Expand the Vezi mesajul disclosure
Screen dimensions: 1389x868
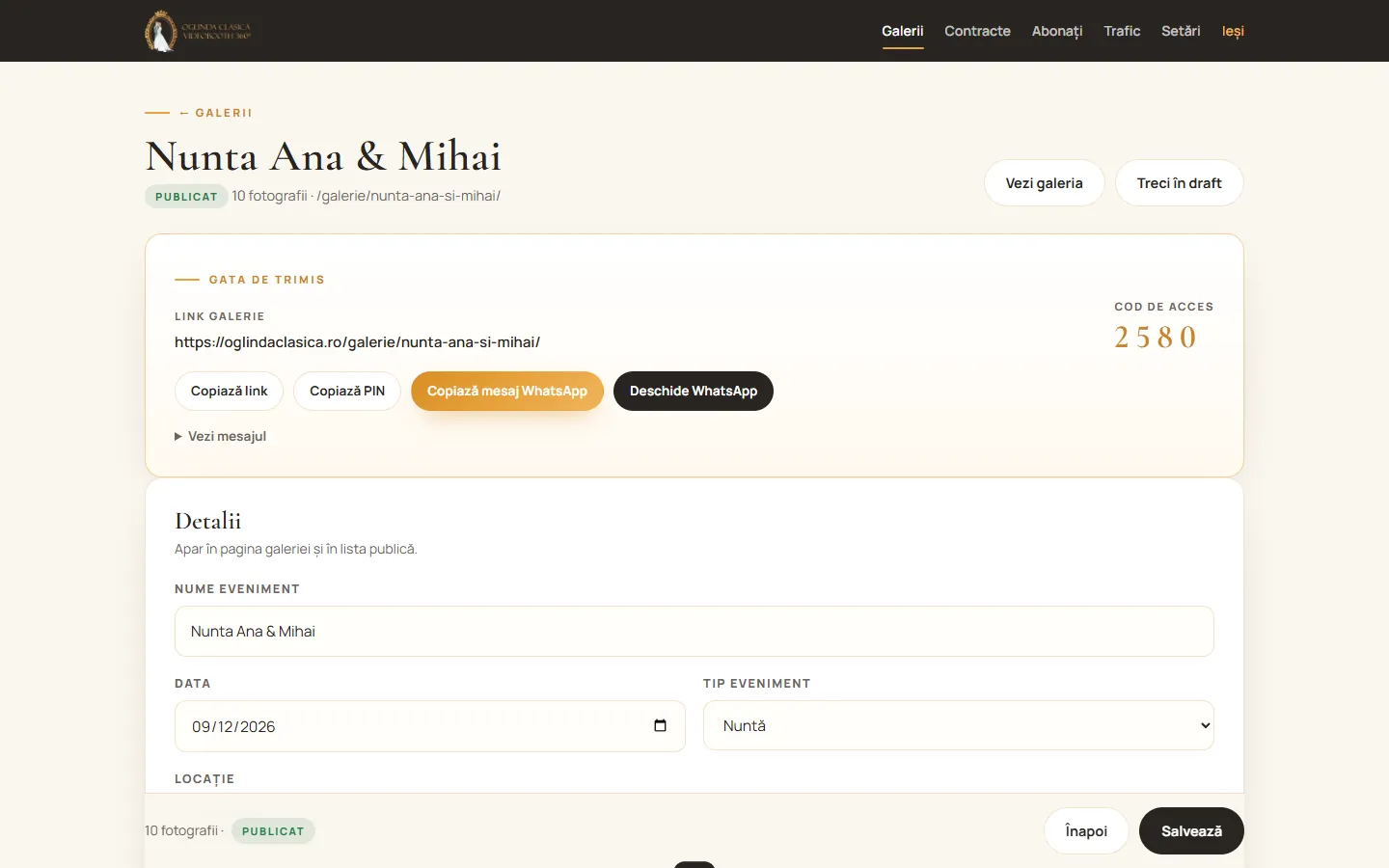pyautogui.click(x=220, y=436)
